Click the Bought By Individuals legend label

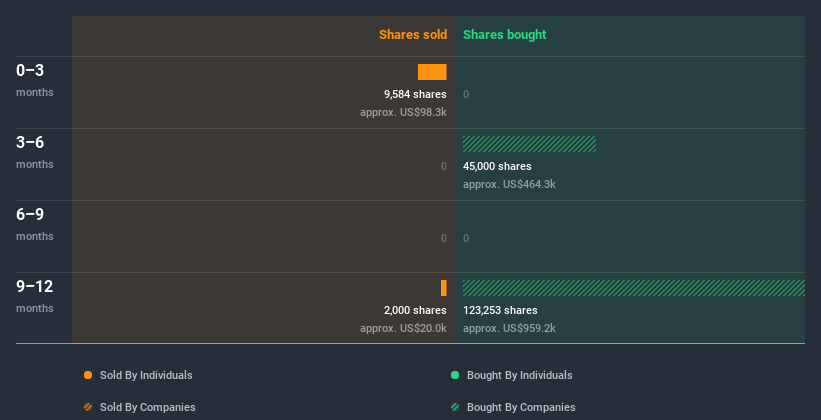[519, 375]
